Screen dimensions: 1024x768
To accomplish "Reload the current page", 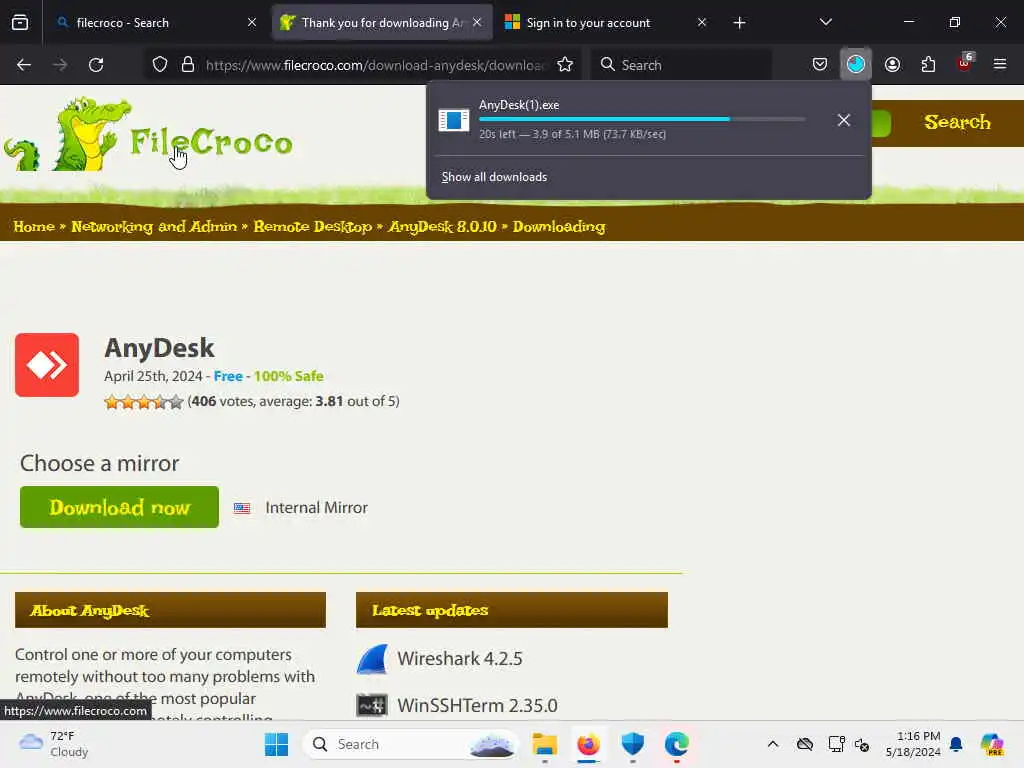I will coord(96,65).
